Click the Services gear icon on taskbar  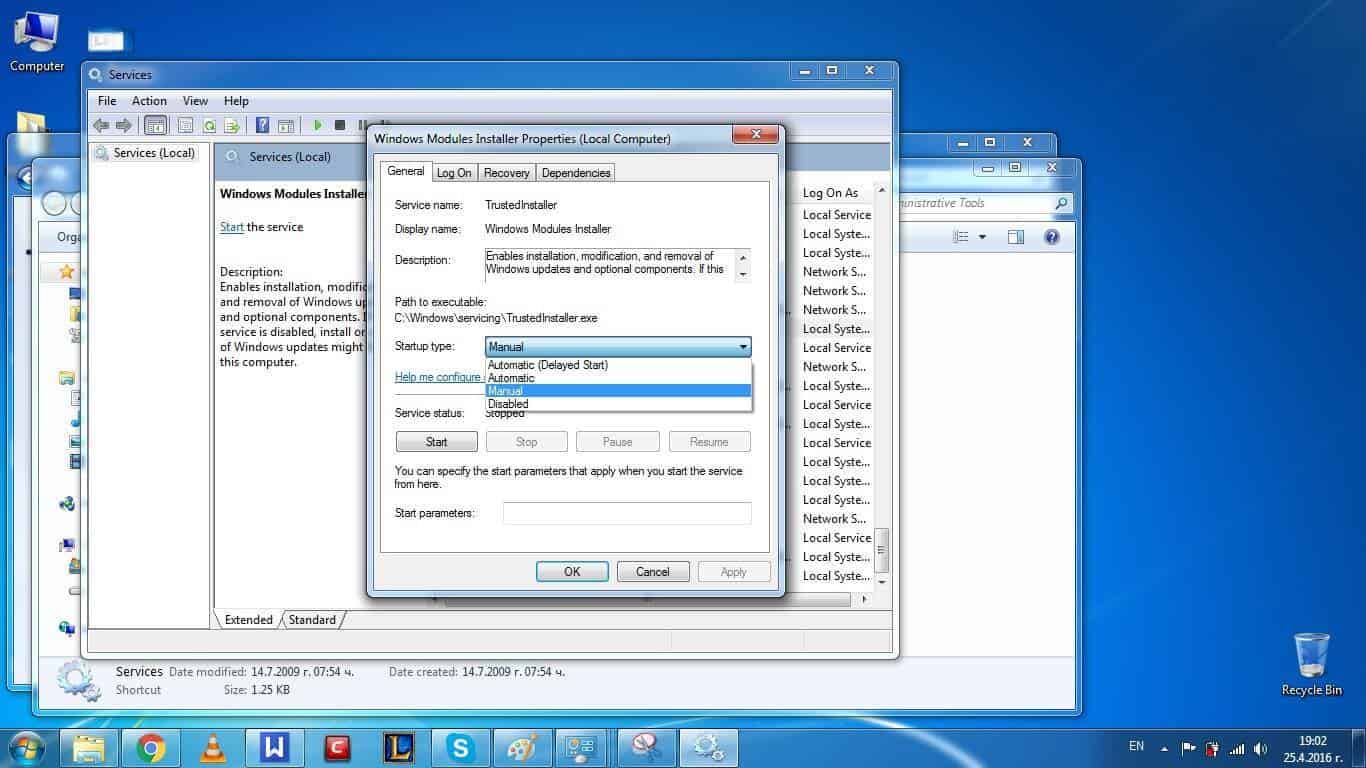(709, 747)
